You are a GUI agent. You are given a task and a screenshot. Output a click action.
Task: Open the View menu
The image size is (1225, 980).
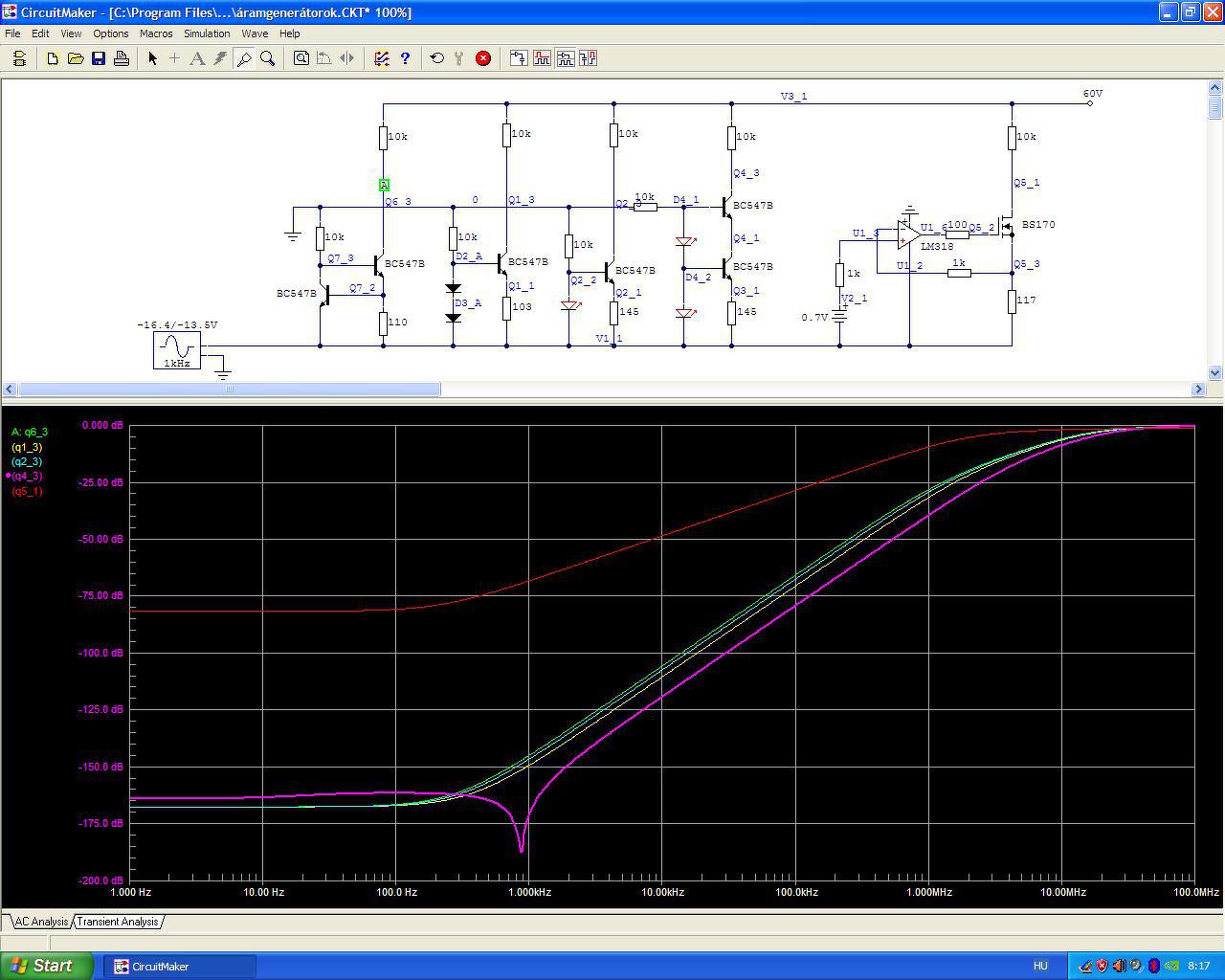pos(71,33)
